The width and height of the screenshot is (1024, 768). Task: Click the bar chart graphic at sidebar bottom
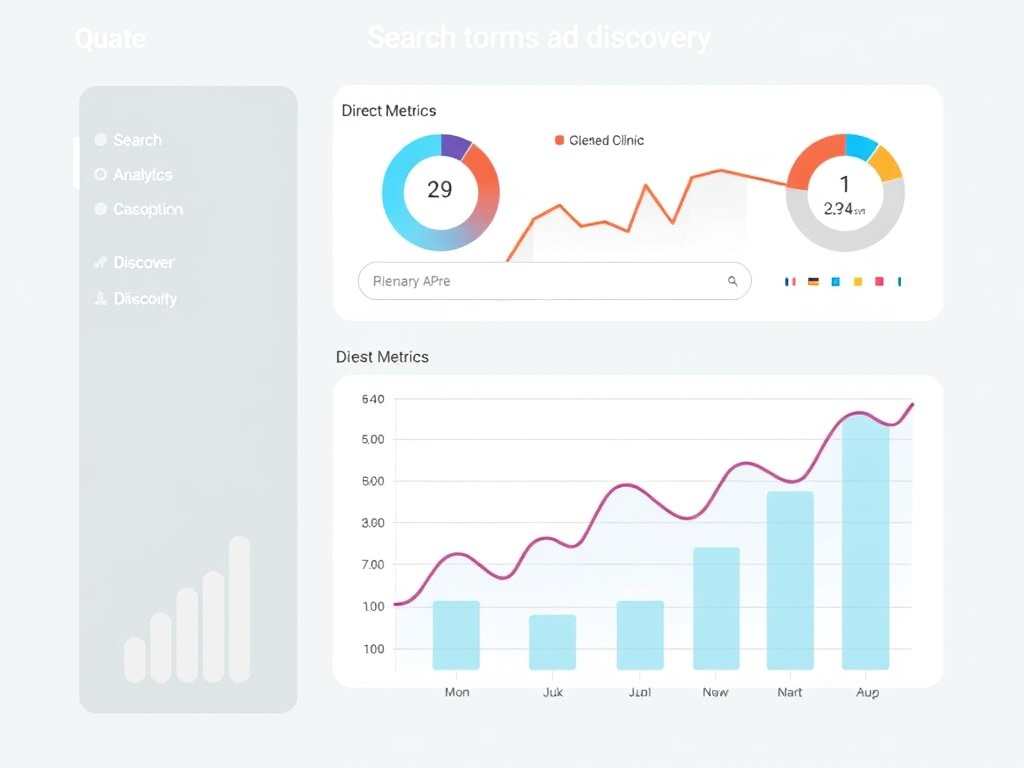(188, 610)
